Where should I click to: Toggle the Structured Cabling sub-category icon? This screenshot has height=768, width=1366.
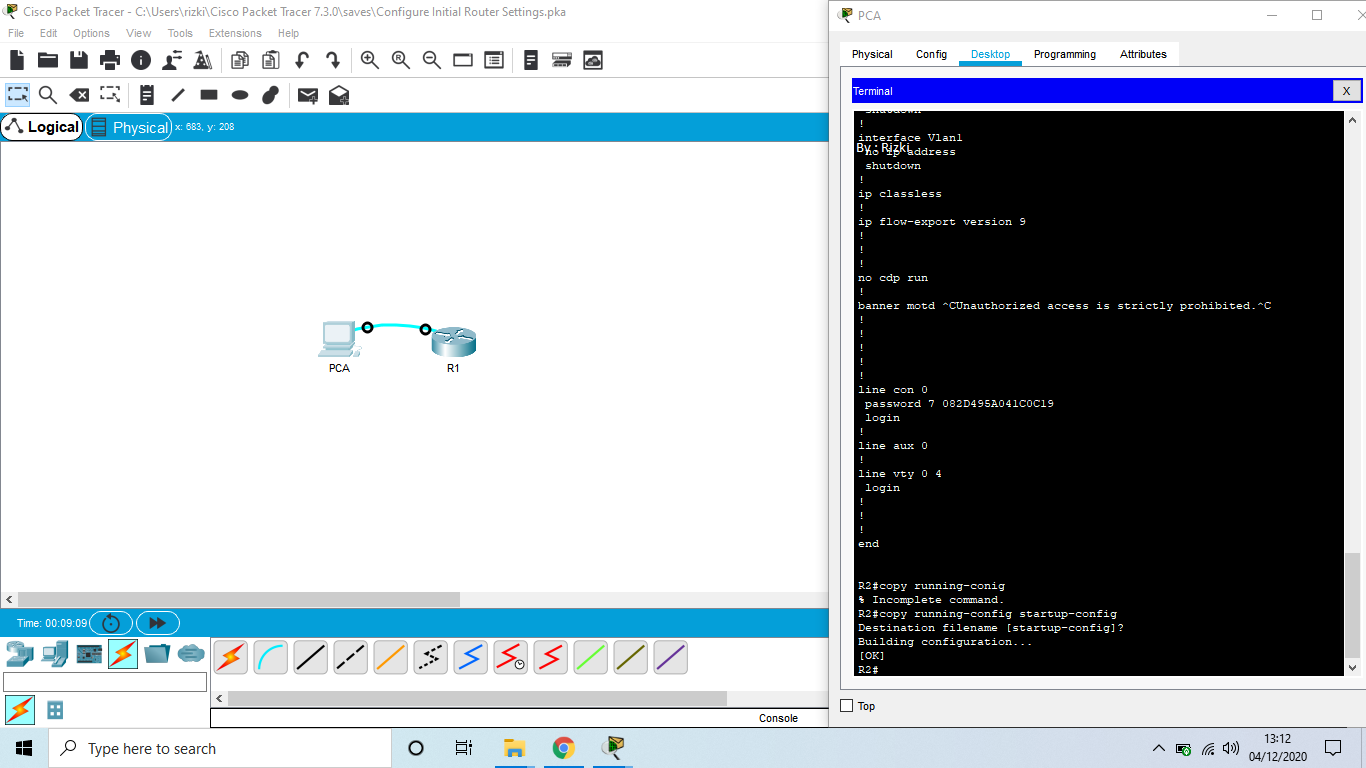[55, 710]
